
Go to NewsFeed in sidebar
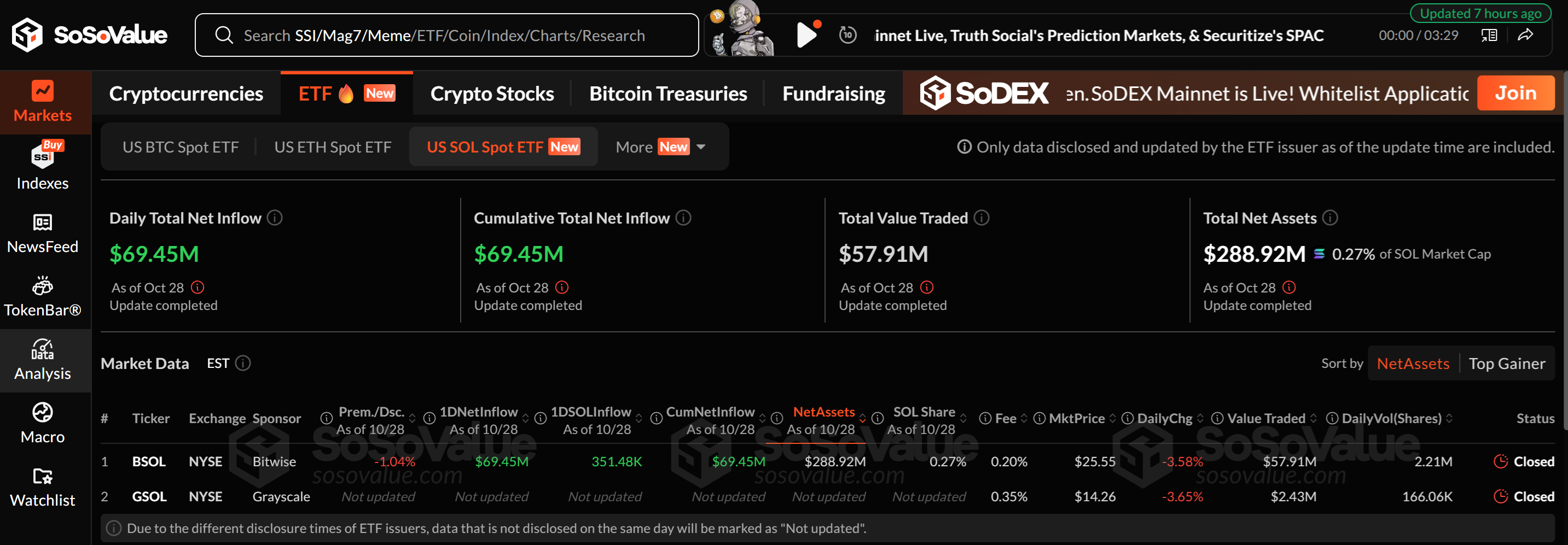point(43,233)
